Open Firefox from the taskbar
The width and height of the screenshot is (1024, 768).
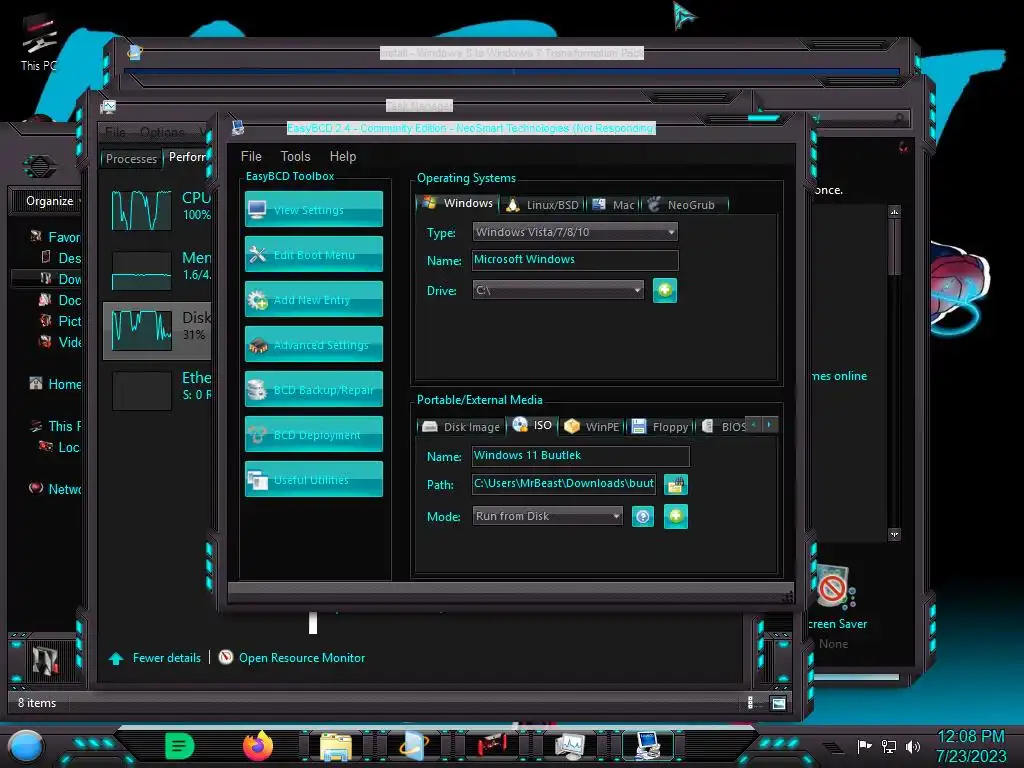pos(258,746)
